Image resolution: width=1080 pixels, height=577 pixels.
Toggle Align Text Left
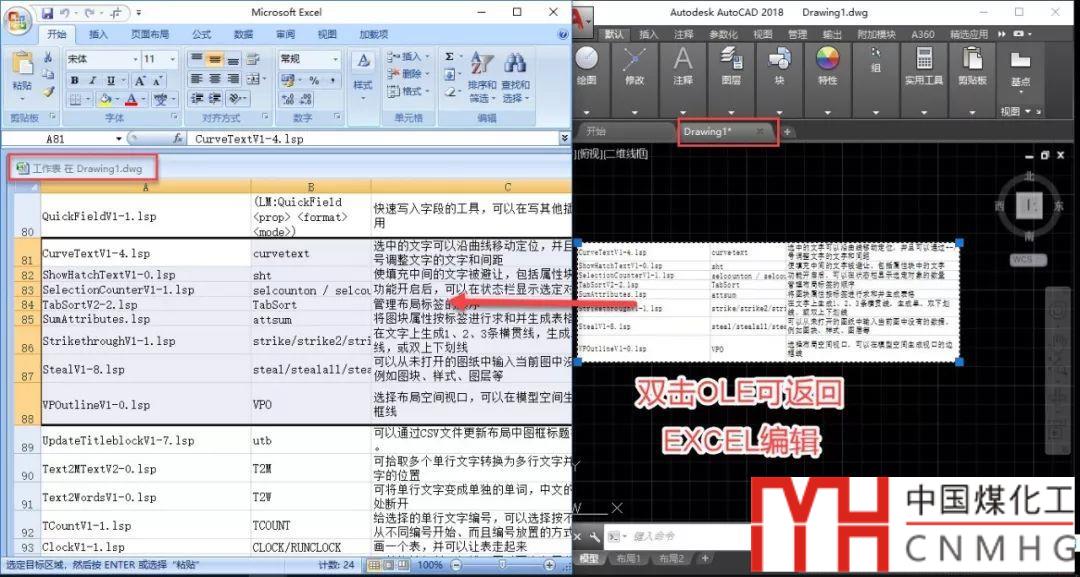[197, 79]
